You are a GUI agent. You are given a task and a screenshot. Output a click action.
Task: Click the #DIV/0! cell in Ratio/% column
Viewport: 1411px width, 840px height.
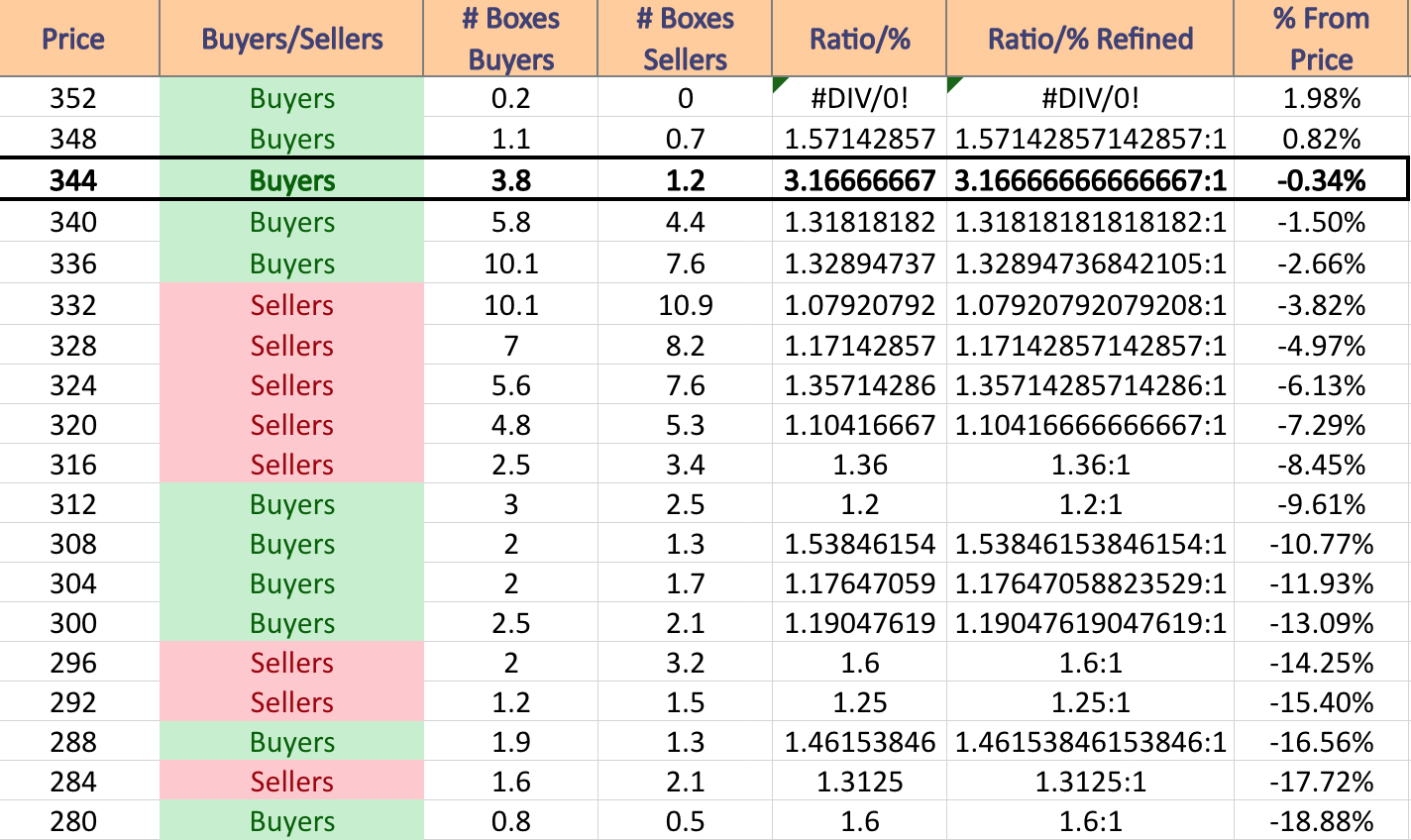click(859, 98)
